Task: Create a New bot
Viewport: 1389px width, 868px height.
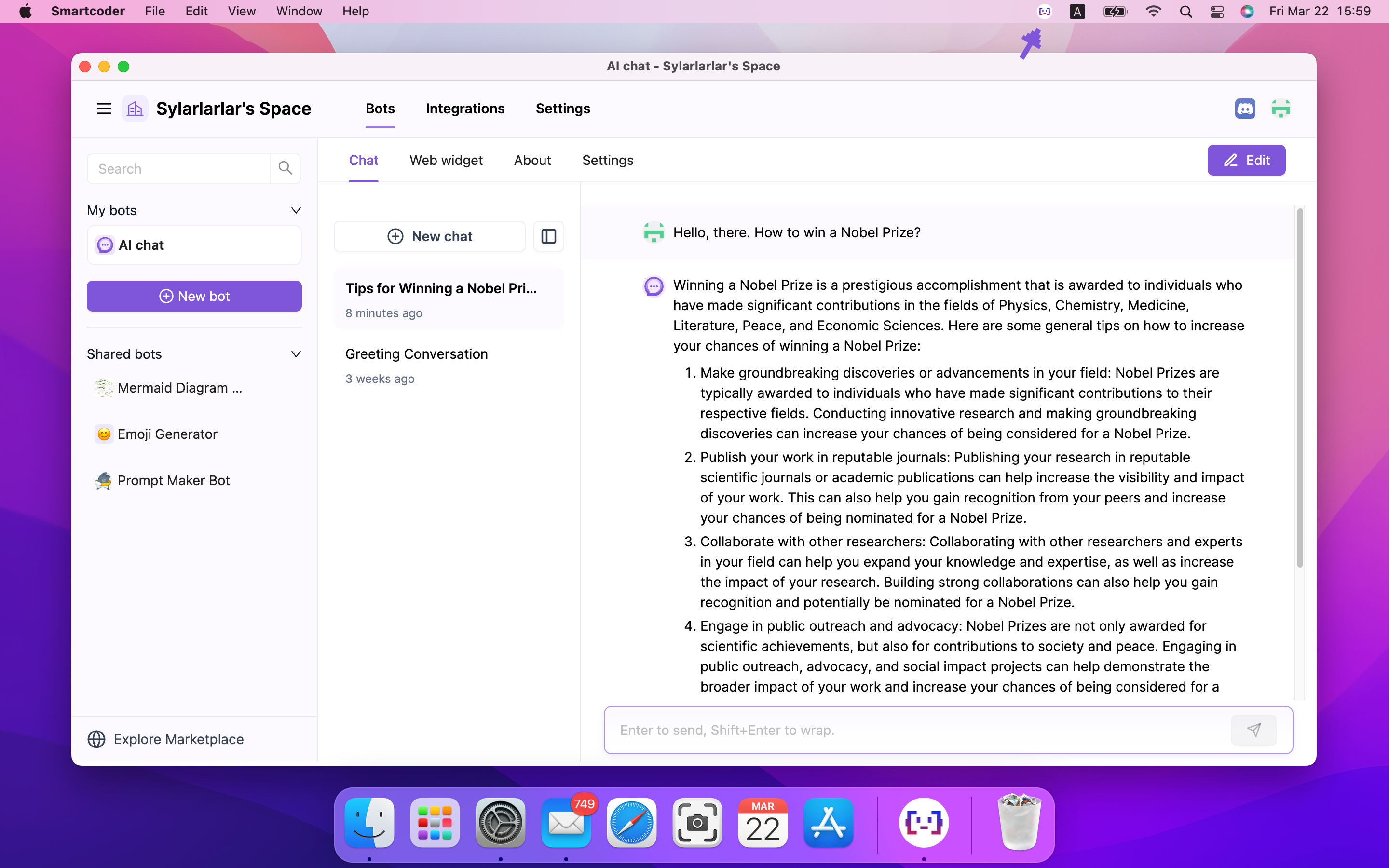Action: (x=194, y=296)
